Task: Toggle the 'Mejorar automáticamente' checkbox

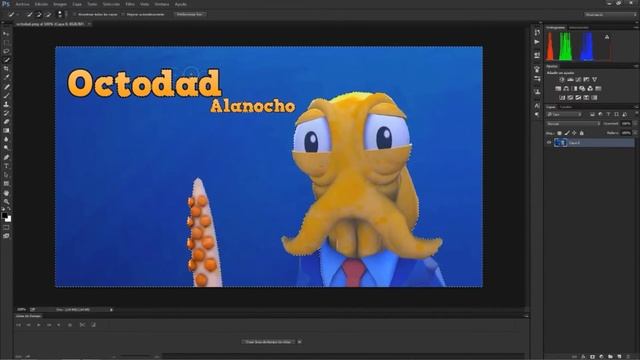Action: [124, 14]
